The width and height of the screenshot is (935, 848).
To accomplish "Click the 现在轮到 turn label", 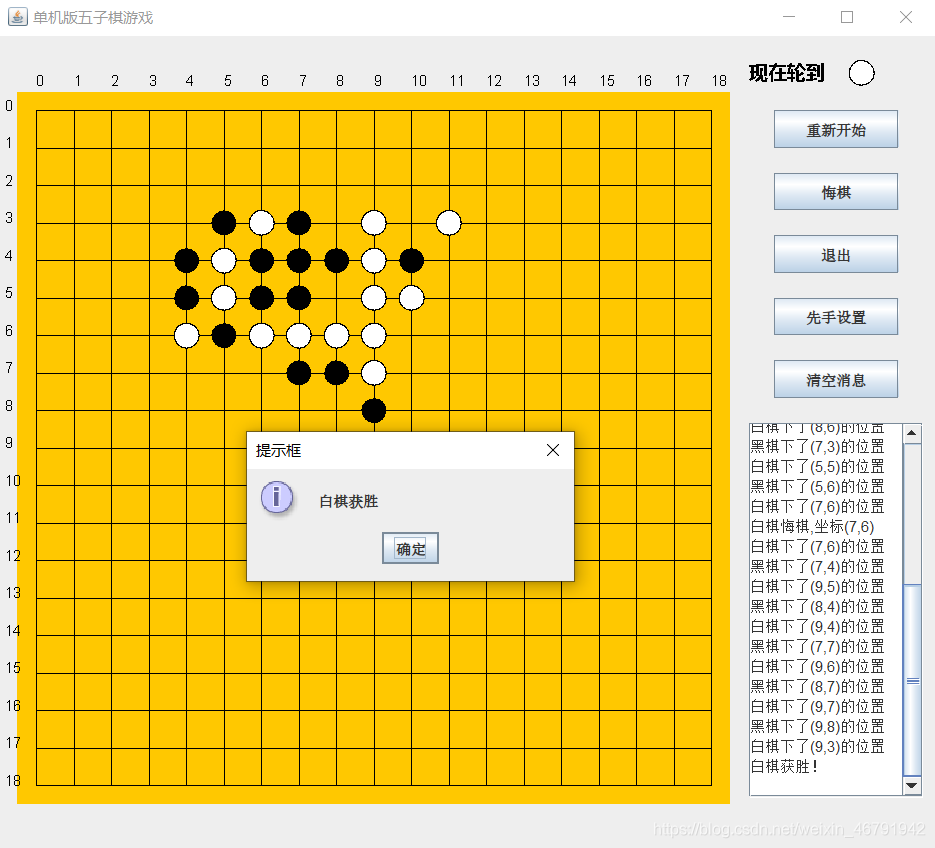I will click(x=787, y=73).
